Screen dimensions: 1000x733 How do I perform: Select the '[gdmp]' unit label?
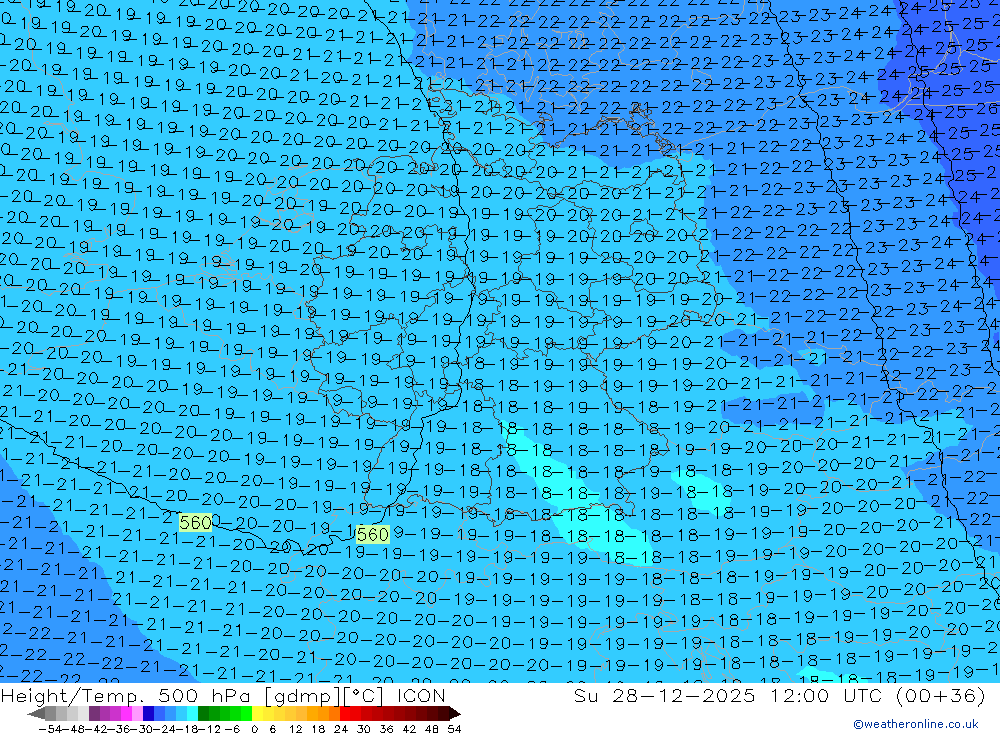tap(302, 695)
